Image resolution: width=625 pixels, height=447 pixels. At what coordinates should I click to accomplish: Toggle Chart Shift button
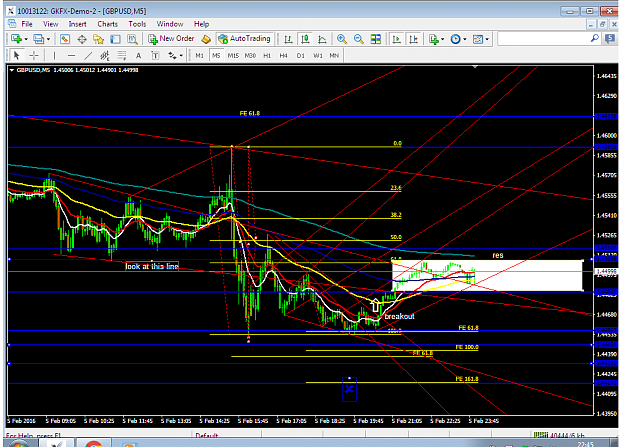[414, 39]
